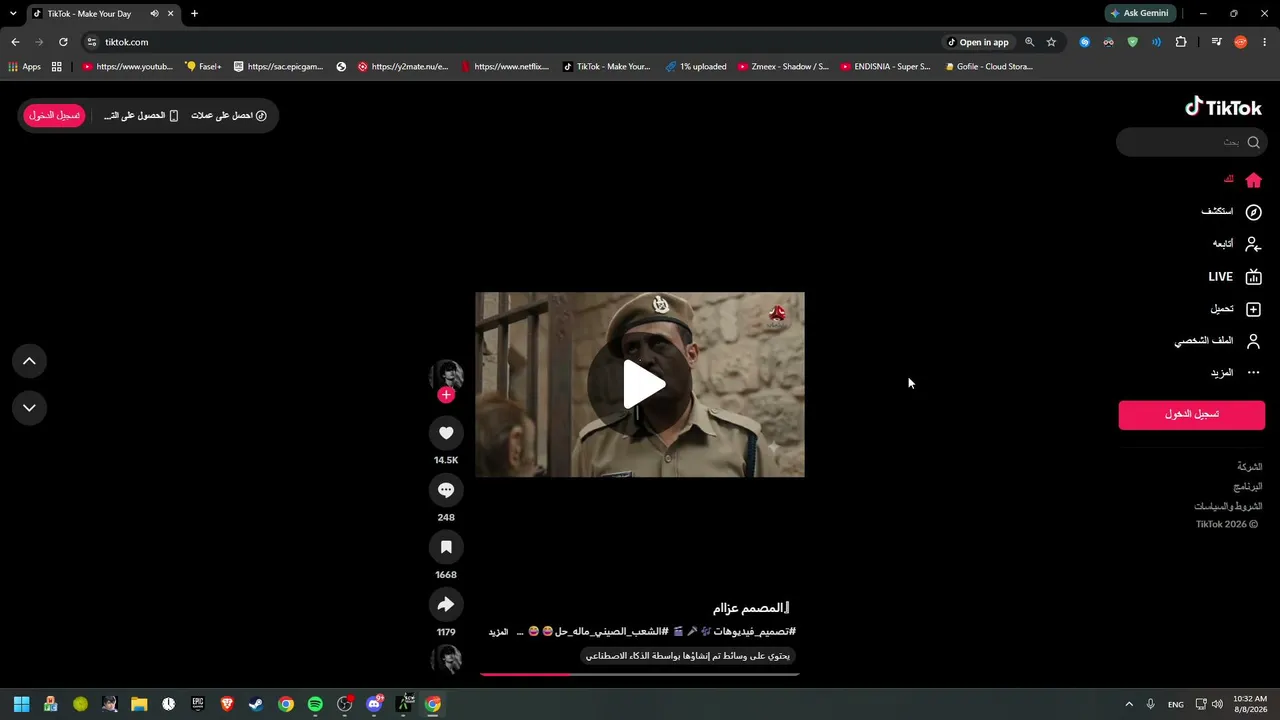The width and height of the screenshot is (1280, 720).
Task: Open the LIVE section
Action: [1235, 277]
